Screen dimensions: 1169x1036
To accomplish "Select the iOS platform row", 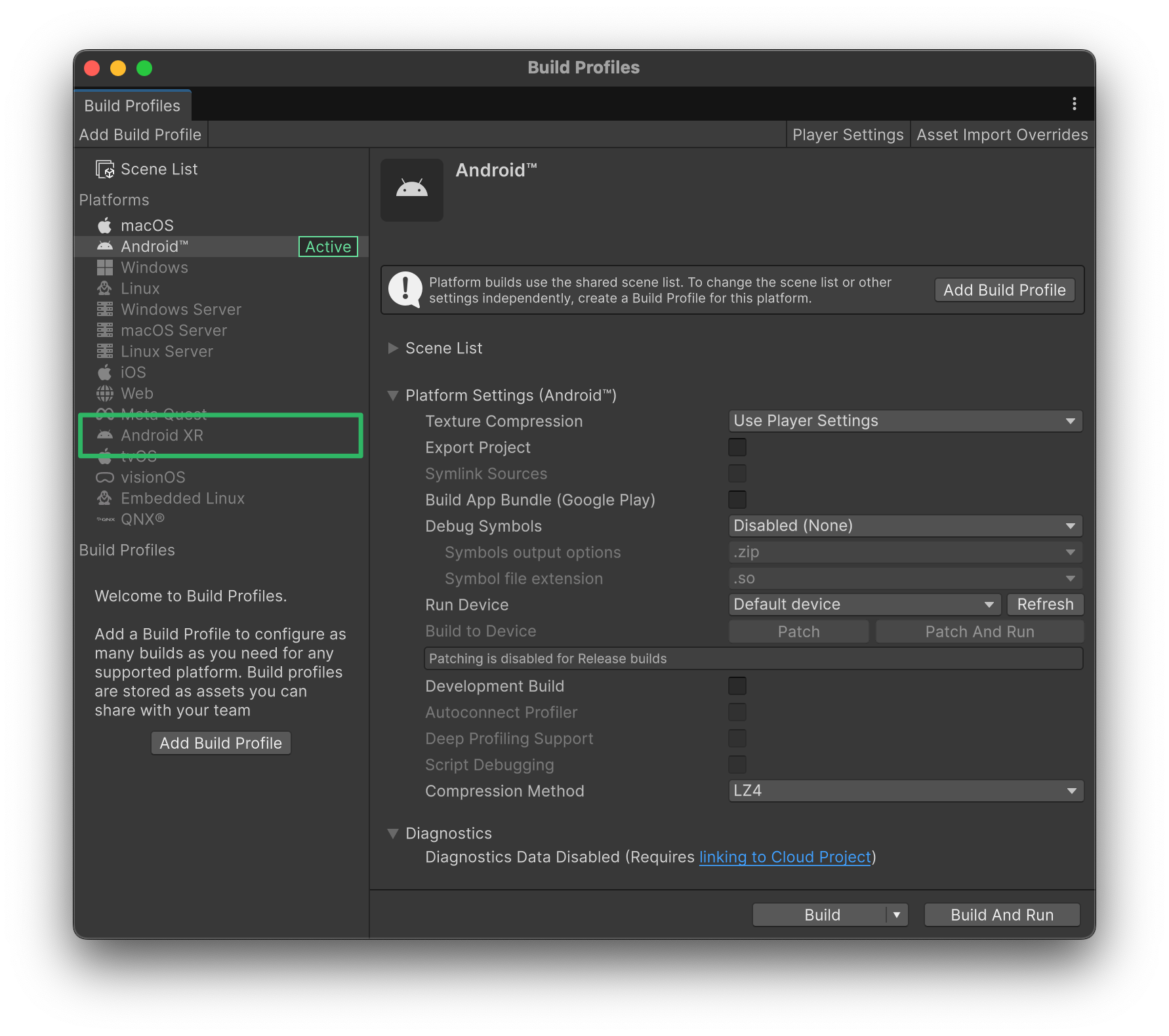I will [222, 372].
